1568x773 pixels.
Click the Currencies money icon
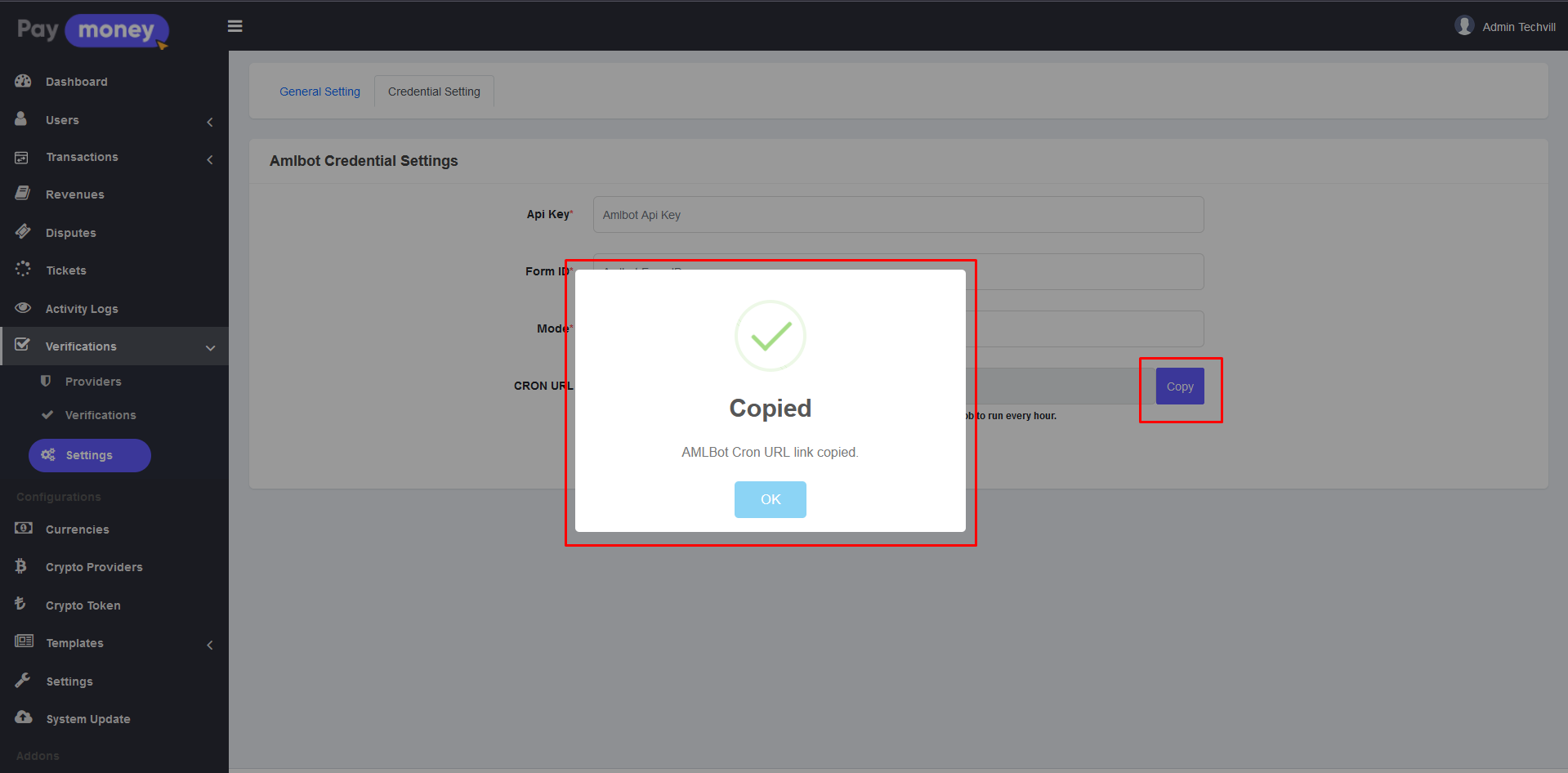coord(24,528)
